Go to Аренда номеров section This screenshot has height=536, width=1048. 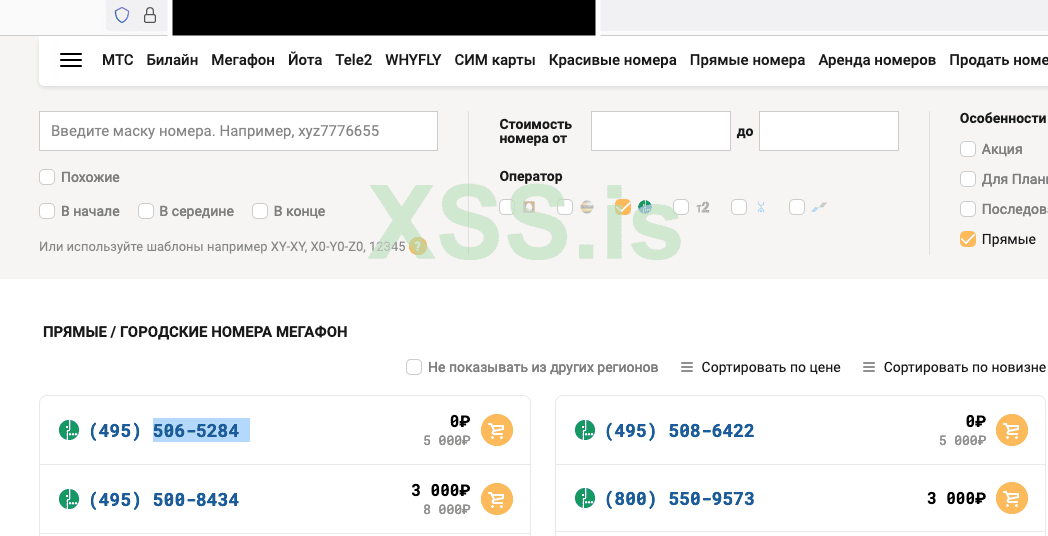(877, 60)
